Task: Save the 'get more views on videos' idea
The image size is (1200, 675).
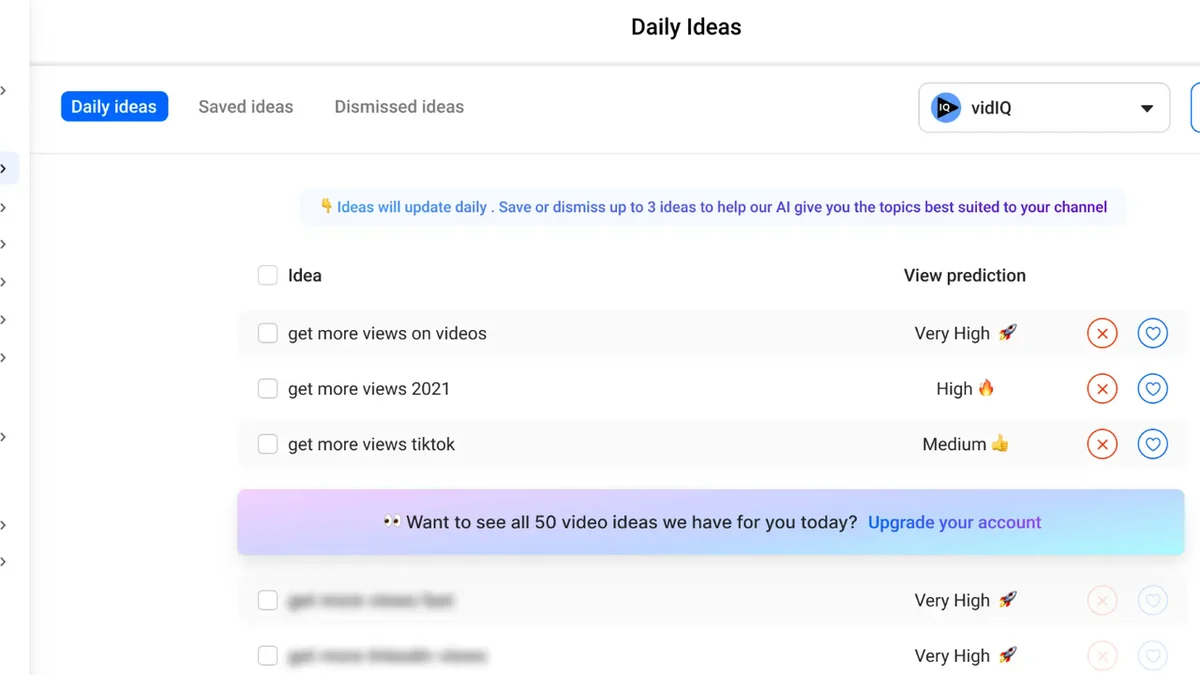Action: [1152, 333]
